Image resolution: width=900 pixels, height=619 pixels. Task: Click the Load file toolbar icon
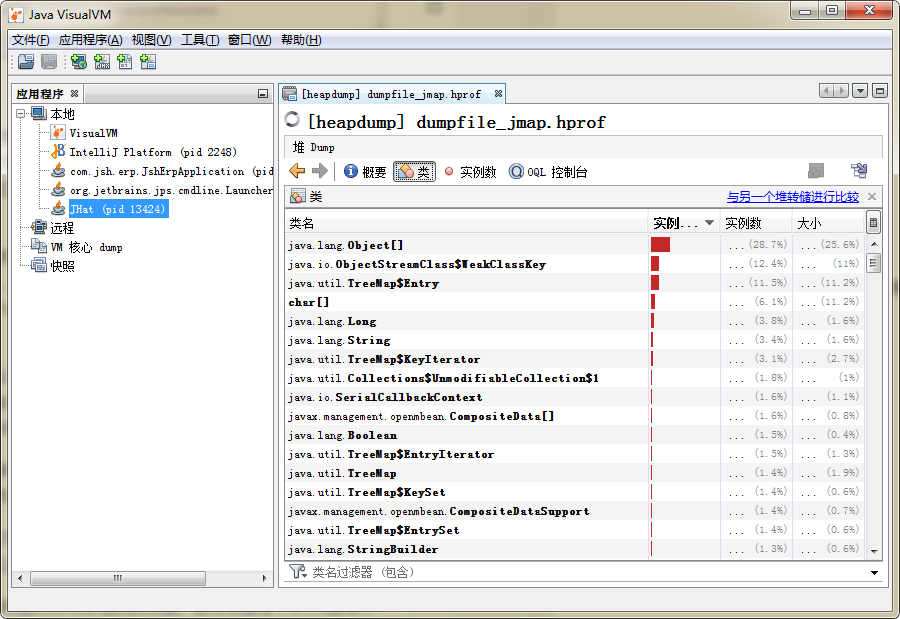click(26, 61)
